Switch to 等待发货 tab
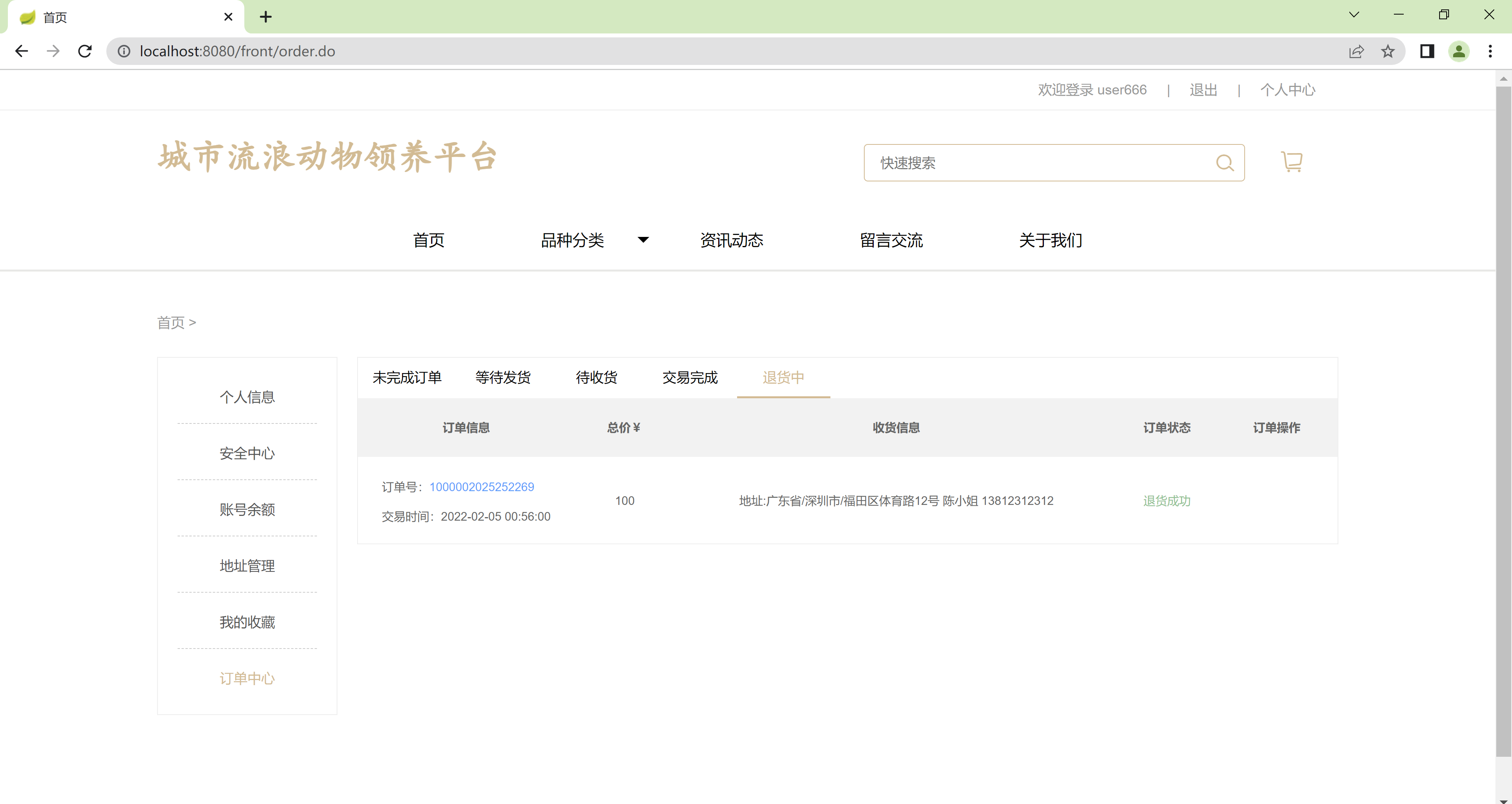 [503, 377]
